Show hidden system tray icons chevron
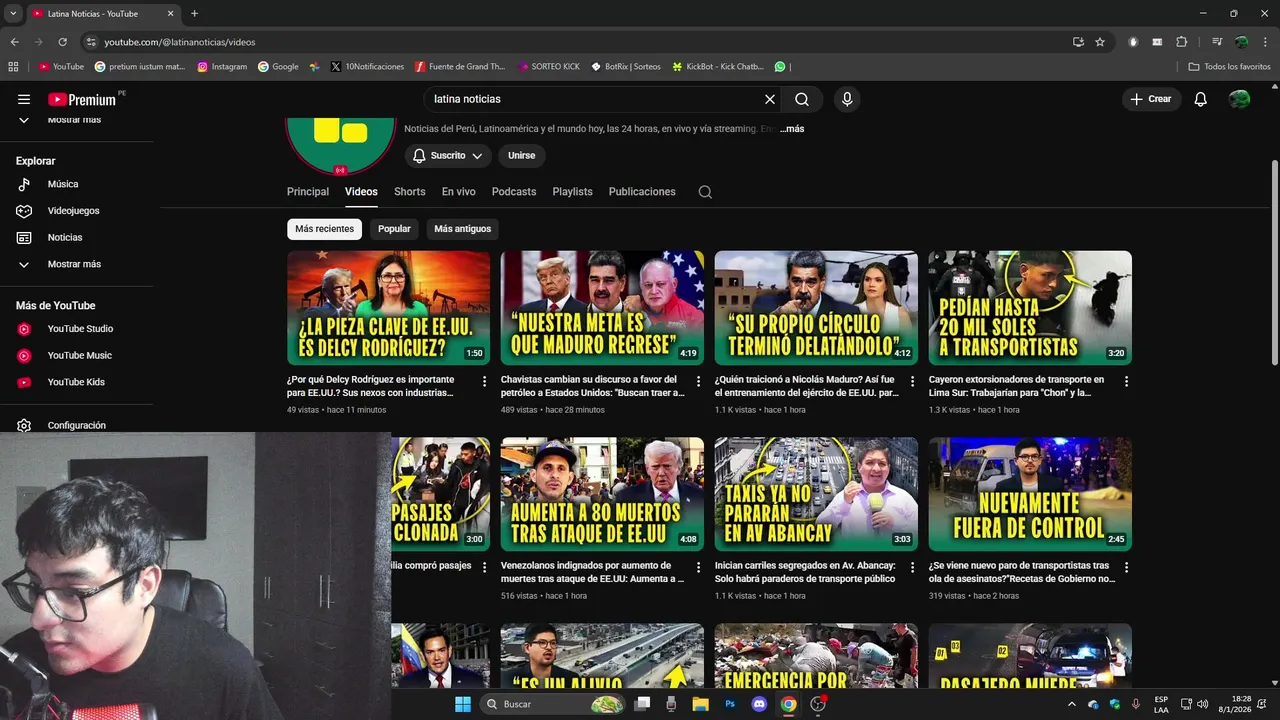 click(1072, 704)
